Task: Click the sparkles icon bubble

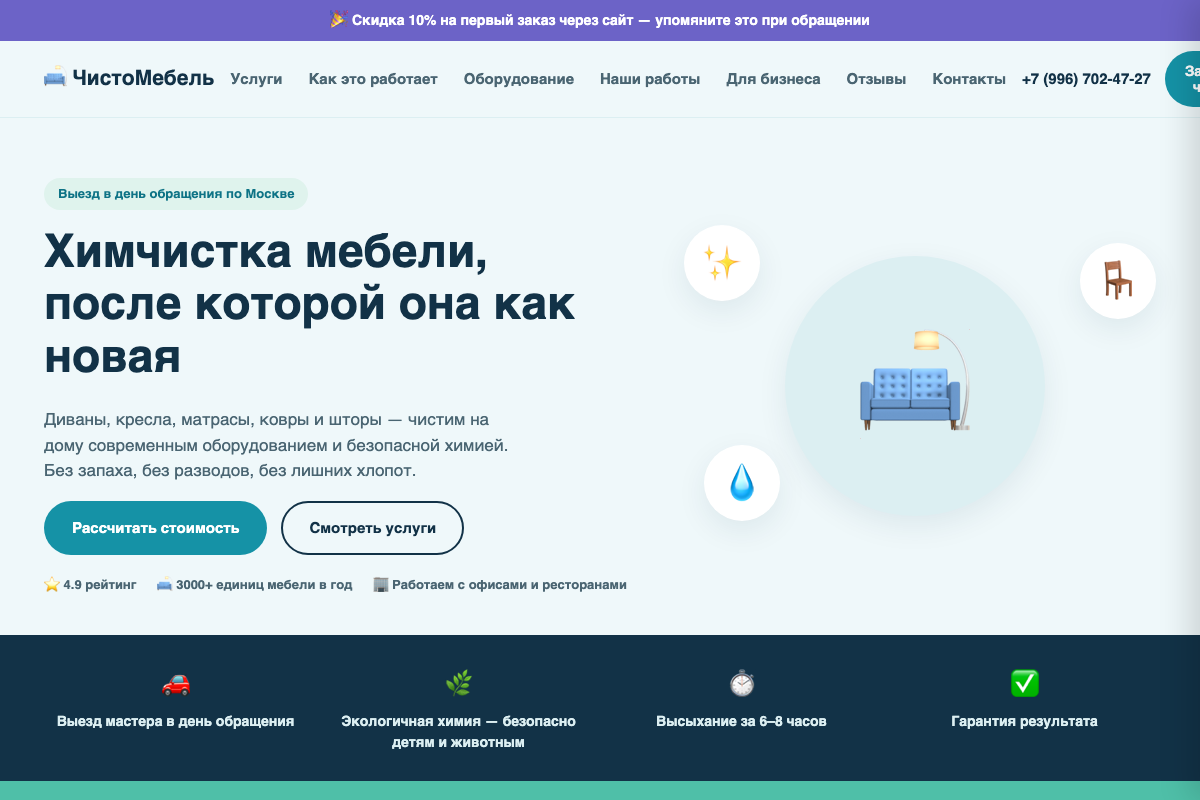Action: pos(722,264)
